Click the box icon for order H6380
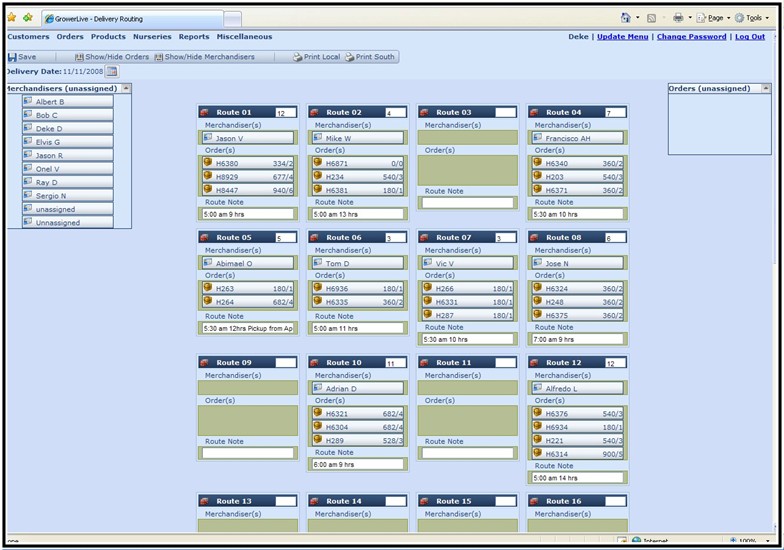 (208, 162)
